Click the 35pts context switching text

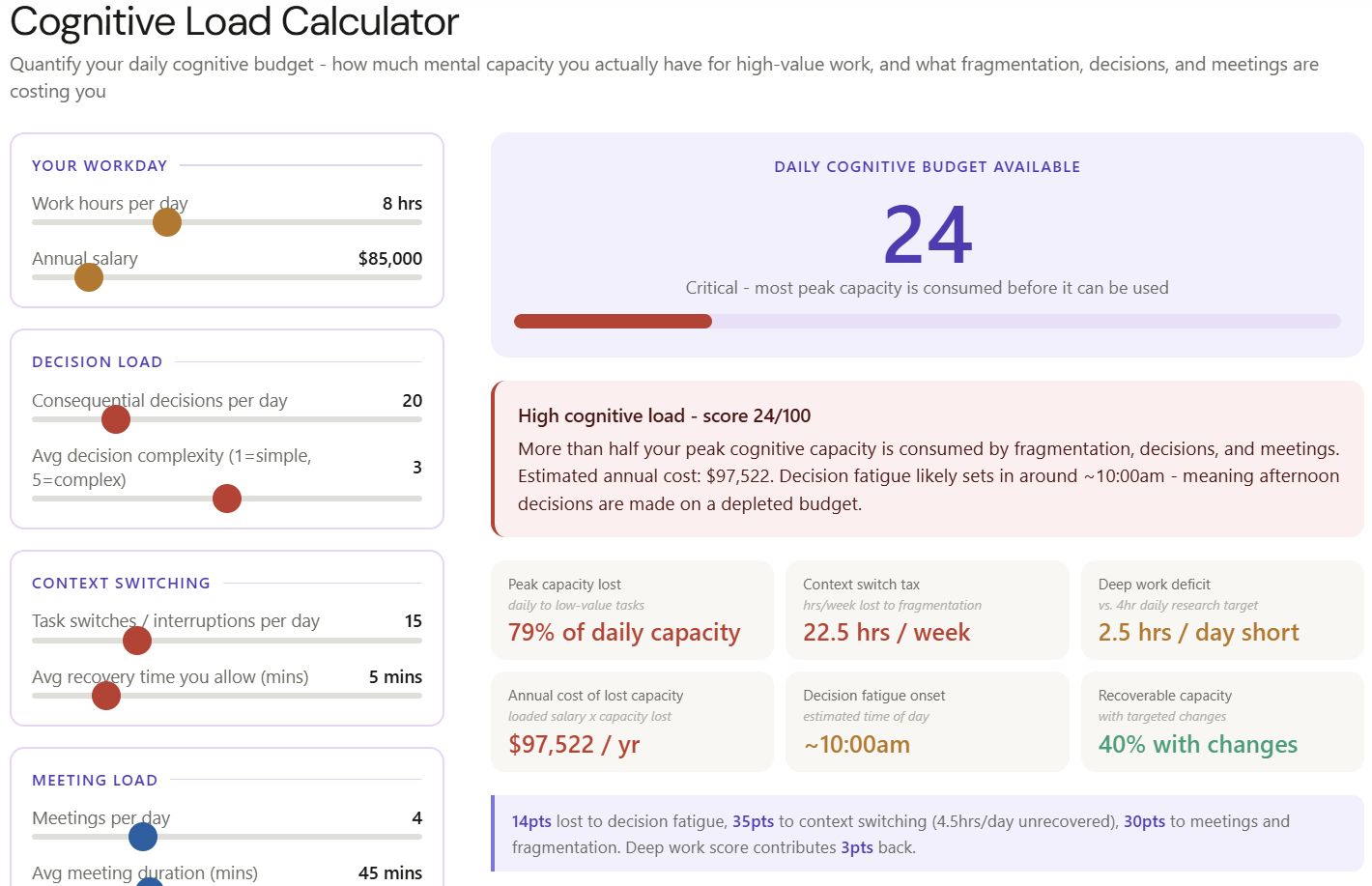coord(753,821)
